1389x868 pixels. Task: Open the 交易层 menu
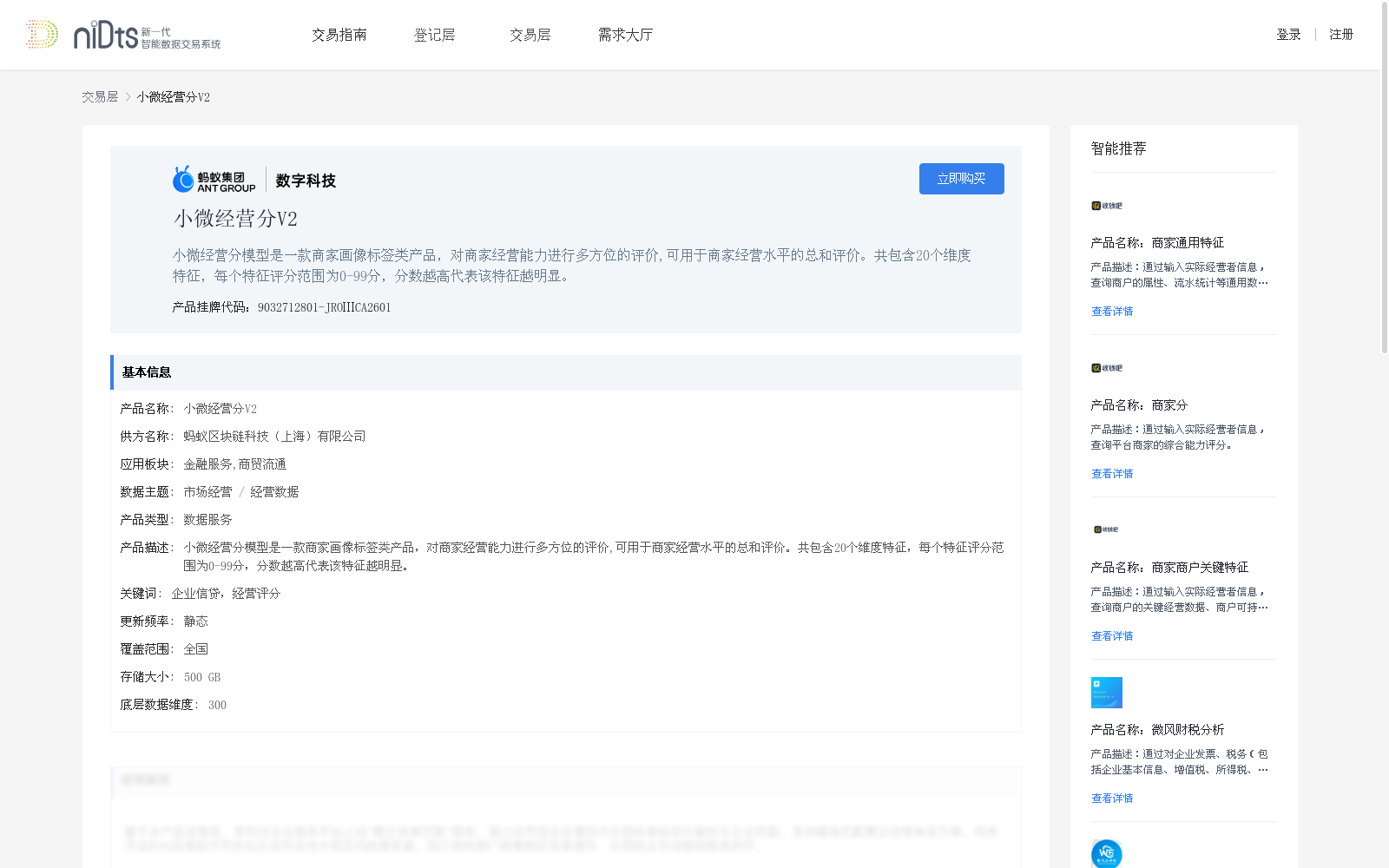(x=530, y=35)
